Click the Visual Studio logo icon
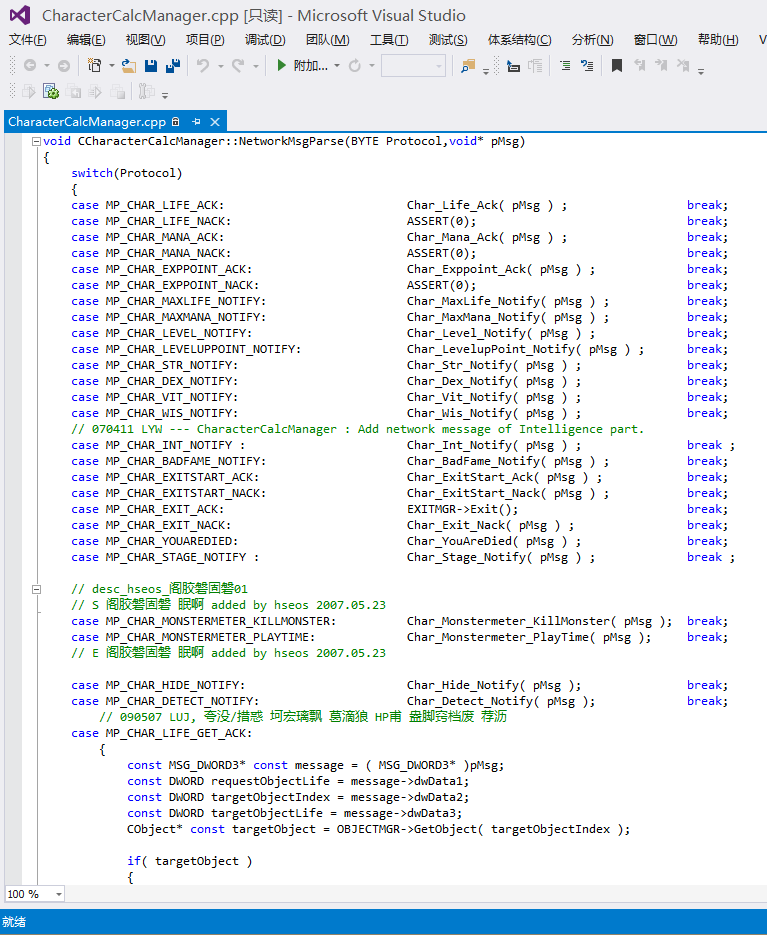767x935 pixels. click(x=20, y=16)
